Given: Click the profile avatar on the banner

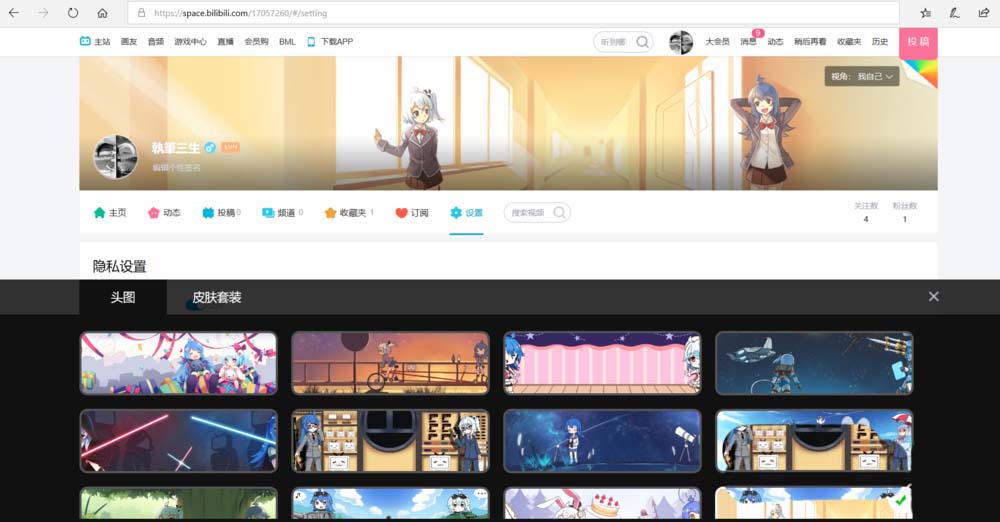Looking at the screenshot, I should (x=115, y=156).
